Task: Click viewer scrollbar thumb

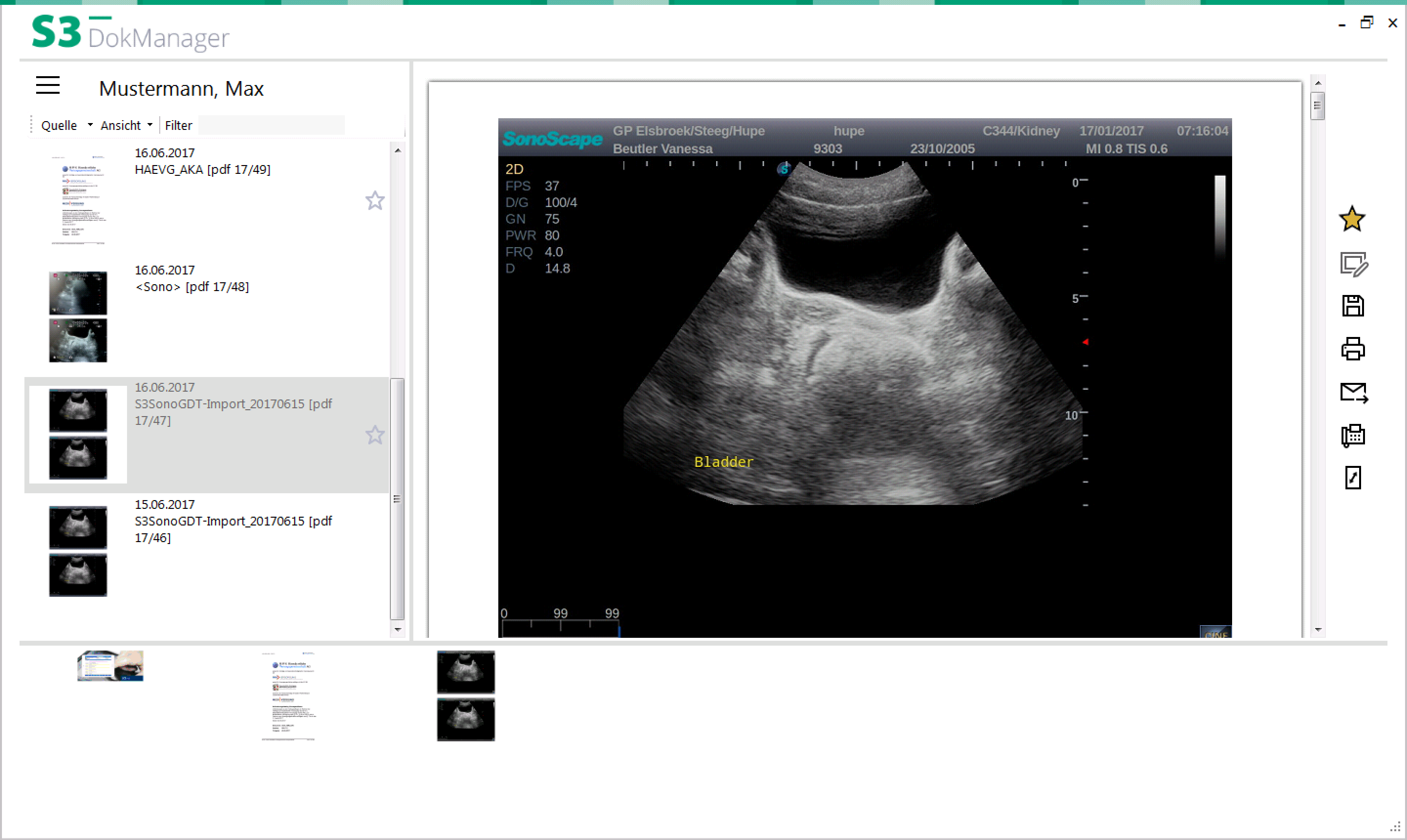Action: point(1318,105)
